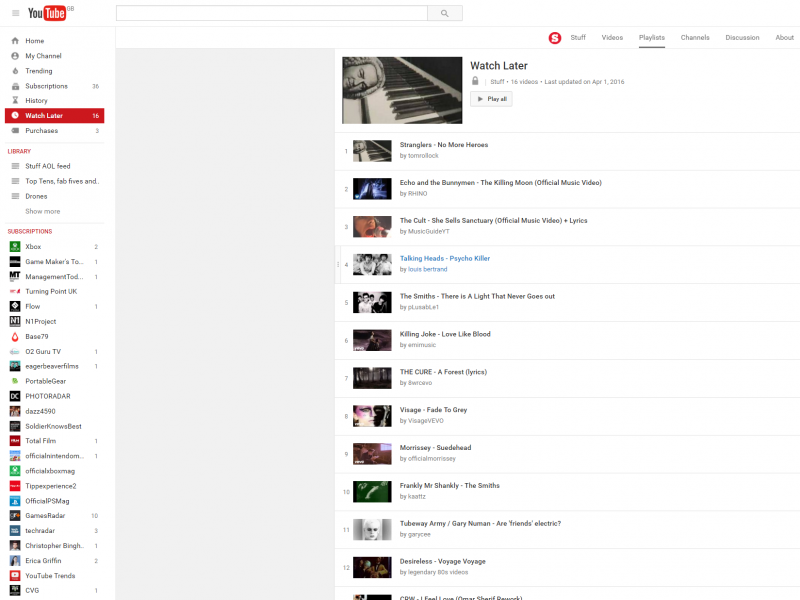Screen dimensions: 800x600
Task: Click inside the search input field
Action: tap(271, 13)
